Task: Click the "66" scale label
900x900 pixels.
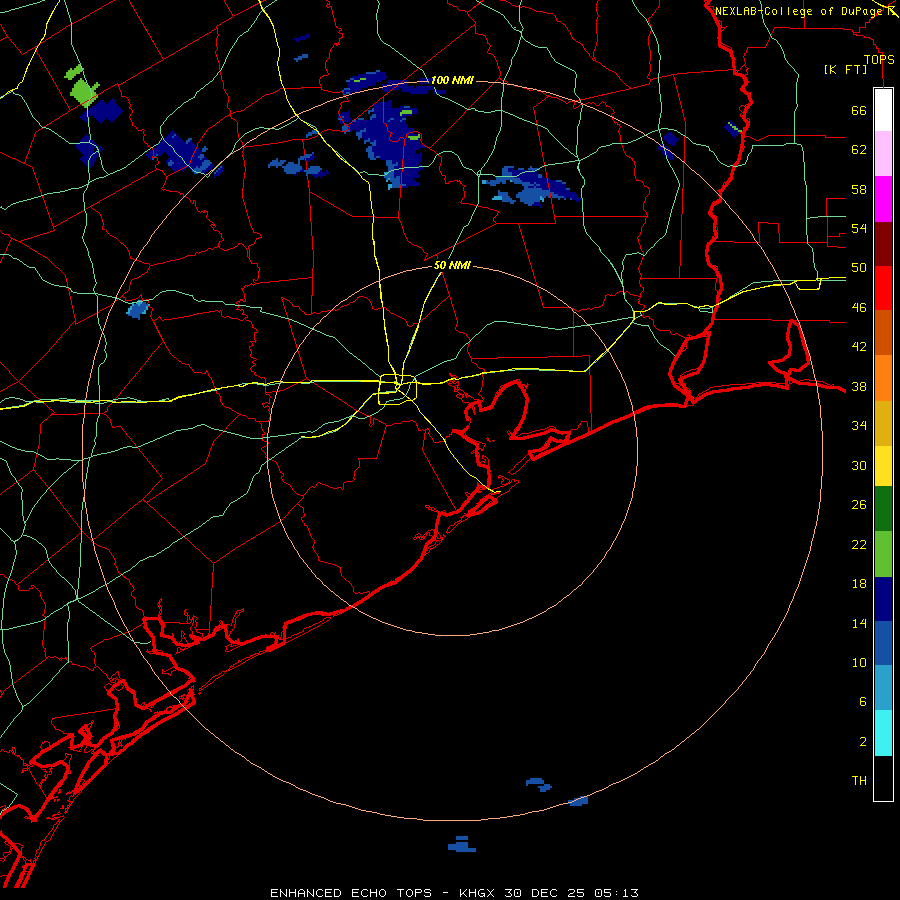Action: [x=859, y=111]
